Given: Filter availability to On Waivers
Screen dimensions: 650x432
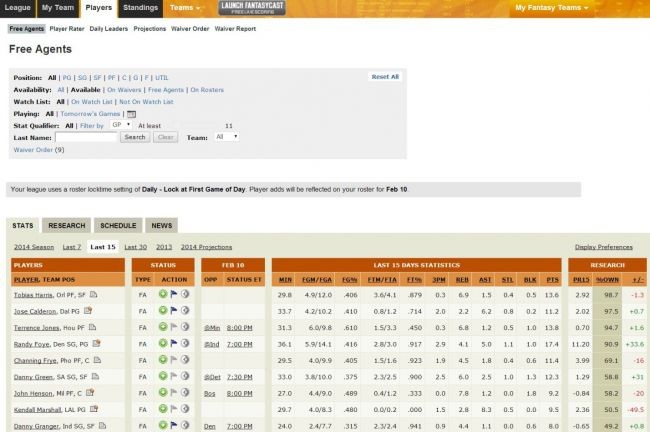Looking at the screenshot, I should [x=124, y=90].
